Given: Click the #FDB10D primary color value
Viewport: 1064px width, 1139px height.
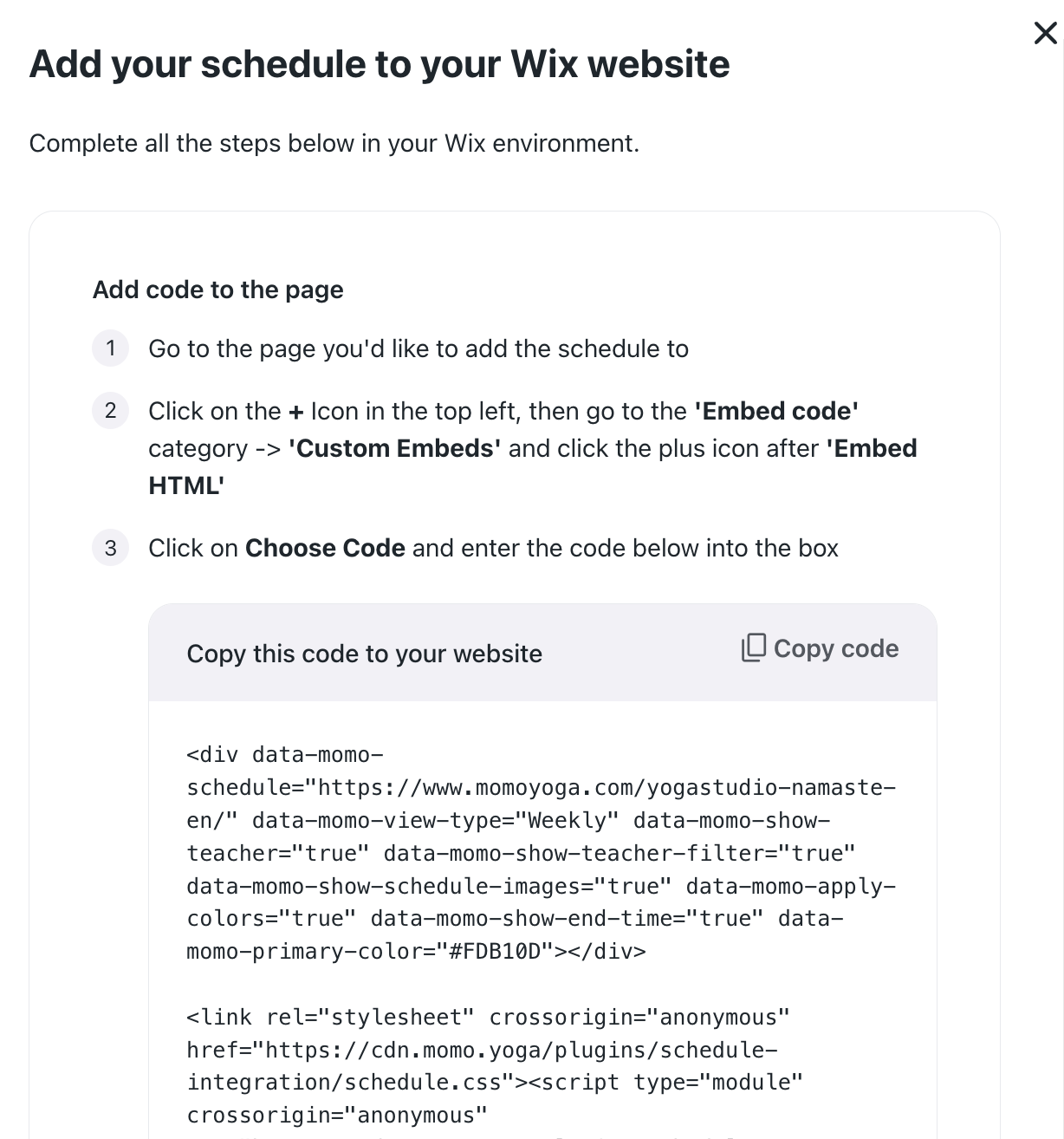Looking at the screenshot, I should coord(501,952).
